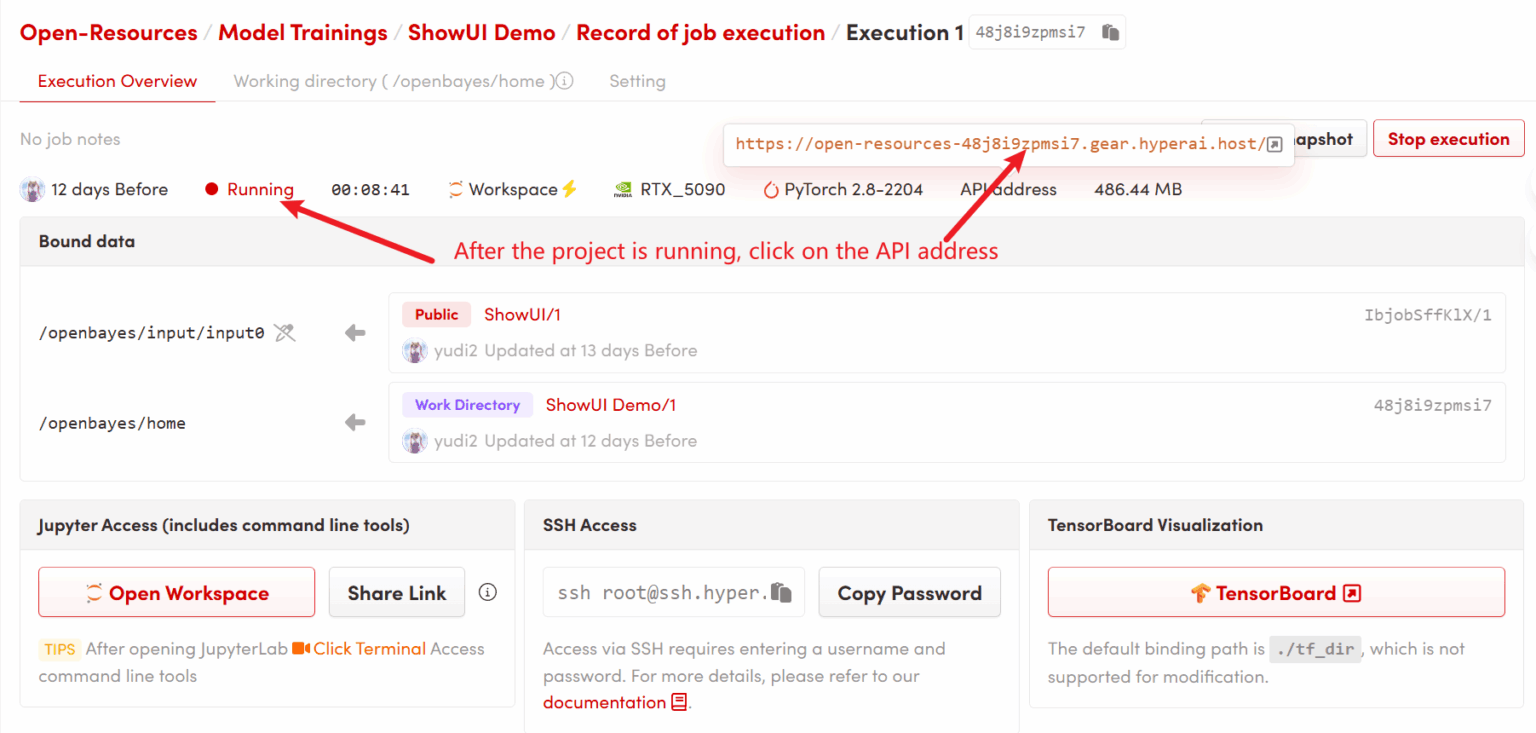The image size is (1536, 733).
Task: Click the unbind icon next to input0
Action: pyautogui.click(x=285, y=333)
